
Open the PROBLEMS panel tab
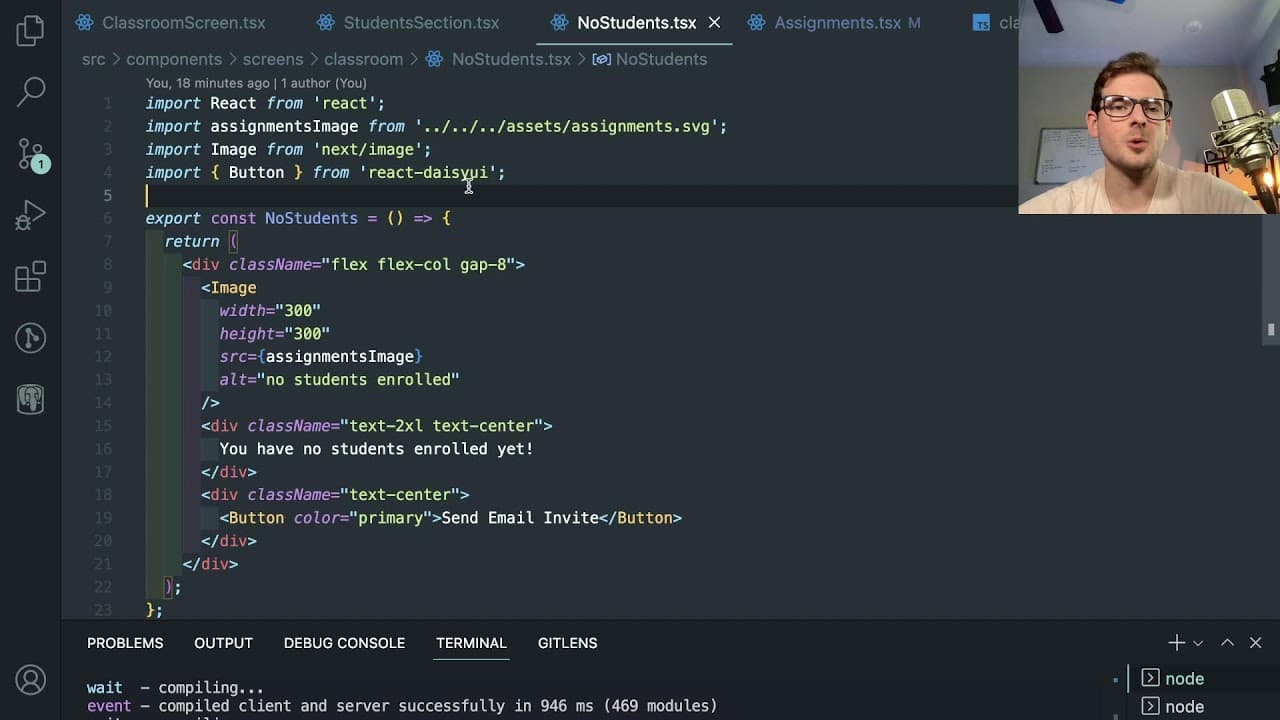(x=125, y=643)
